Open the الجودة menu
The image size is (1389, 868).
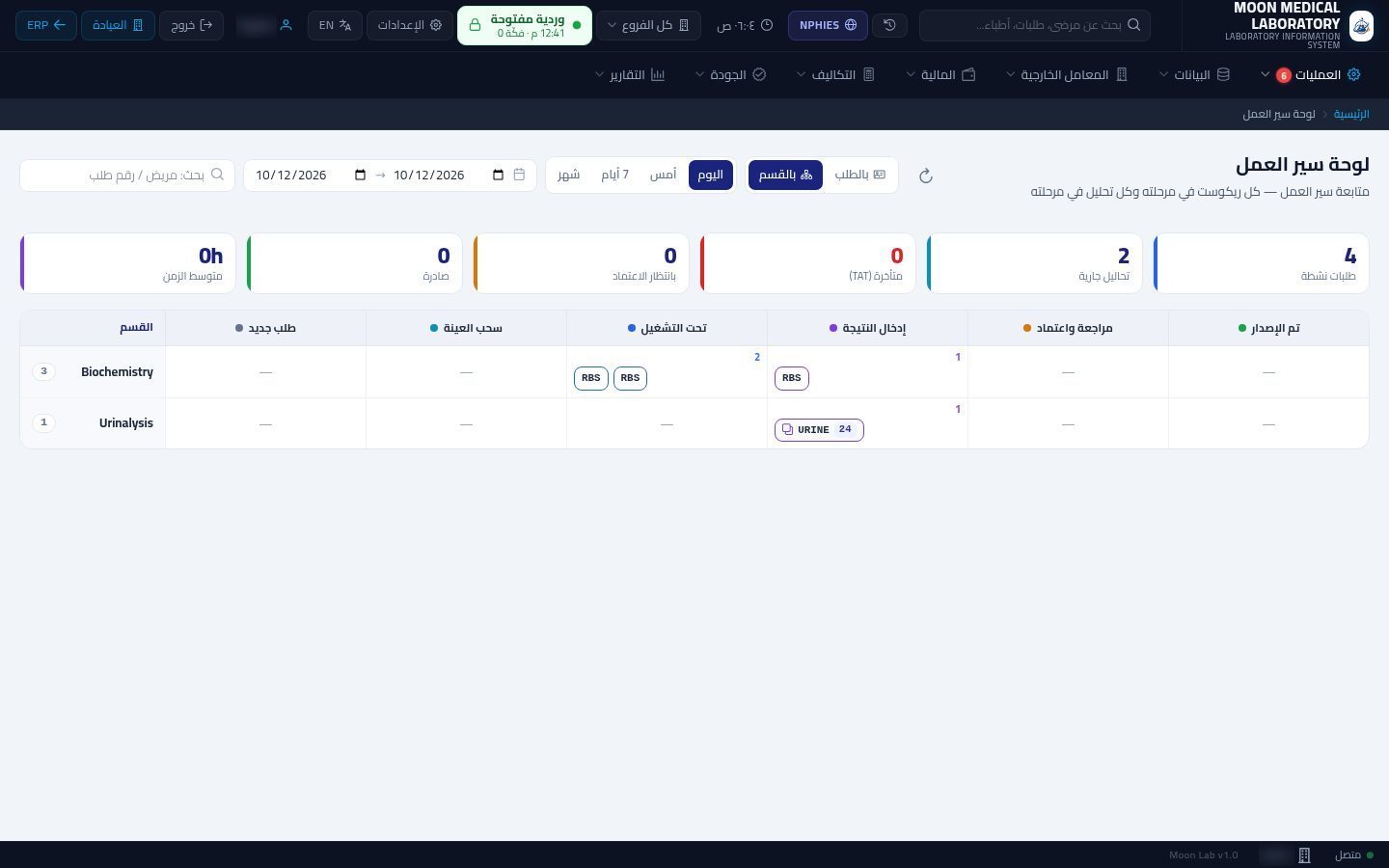731,74
